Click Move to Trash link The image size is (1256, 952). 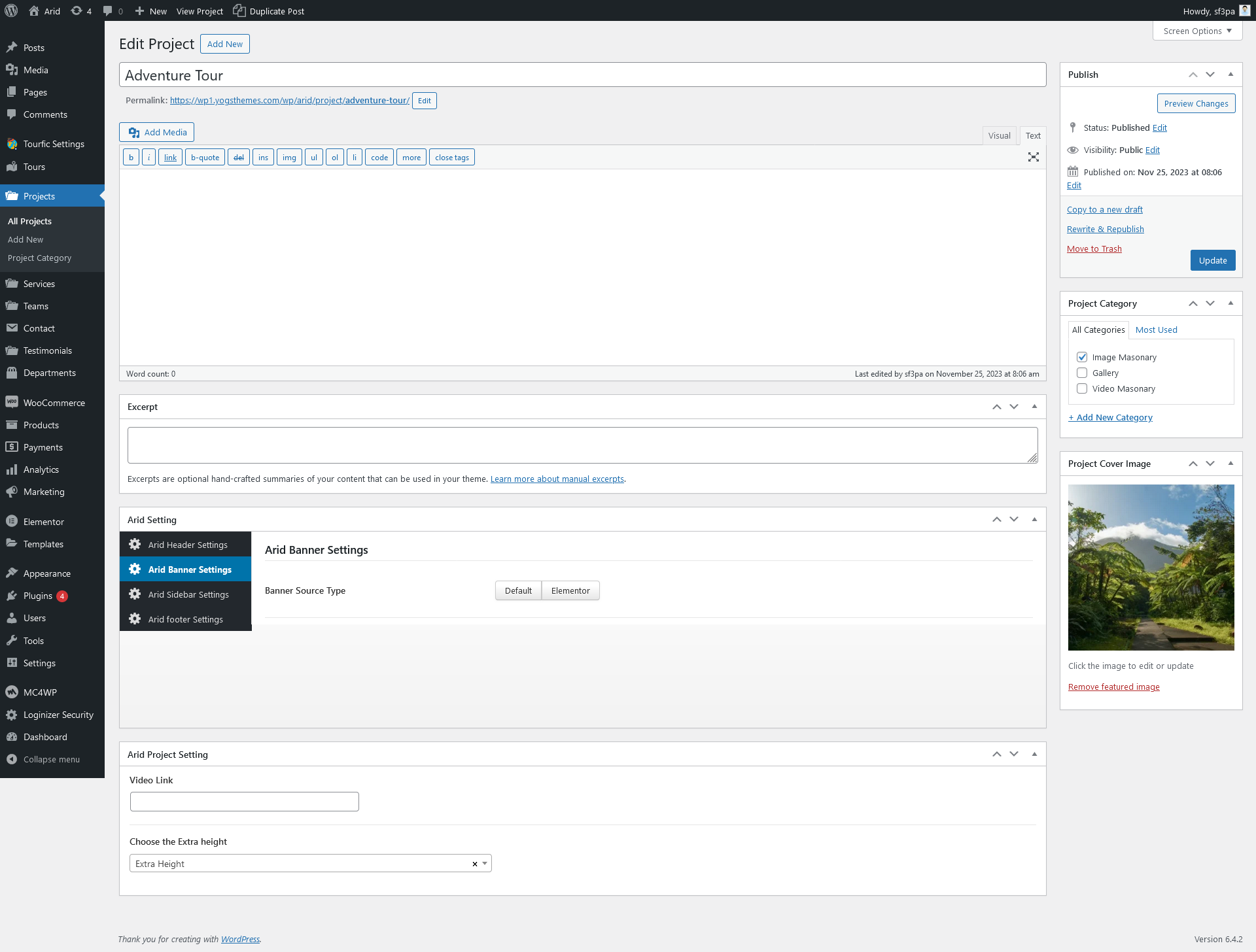[x=1094, y=248]
